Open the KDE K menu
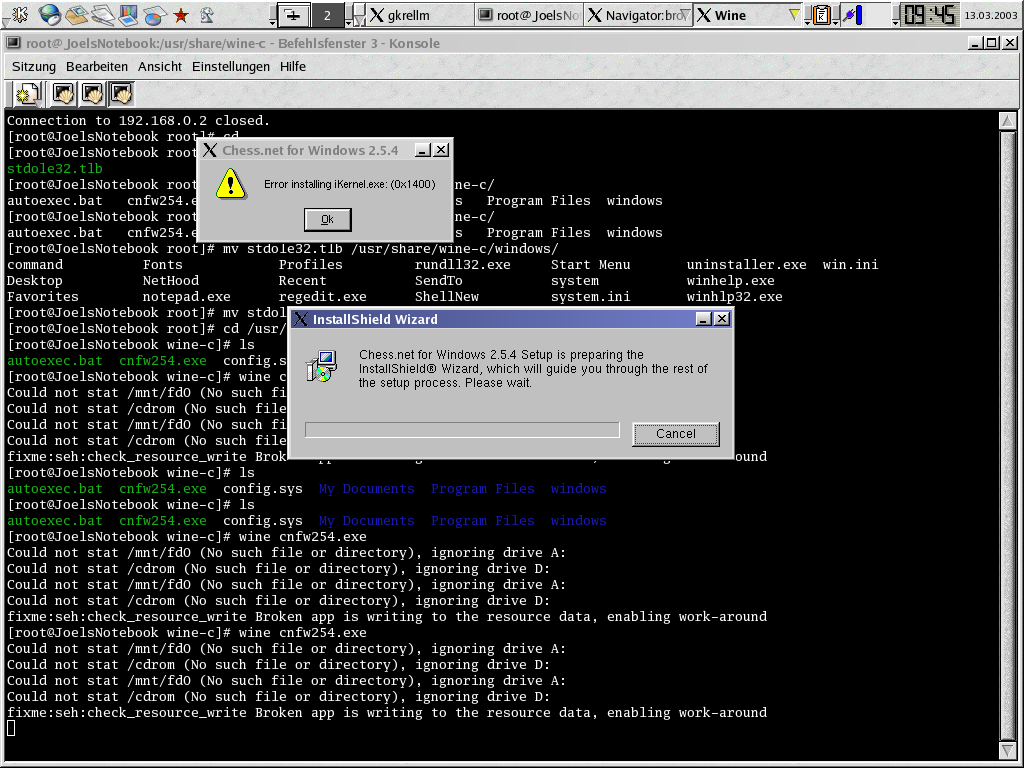 pos(20,15)
